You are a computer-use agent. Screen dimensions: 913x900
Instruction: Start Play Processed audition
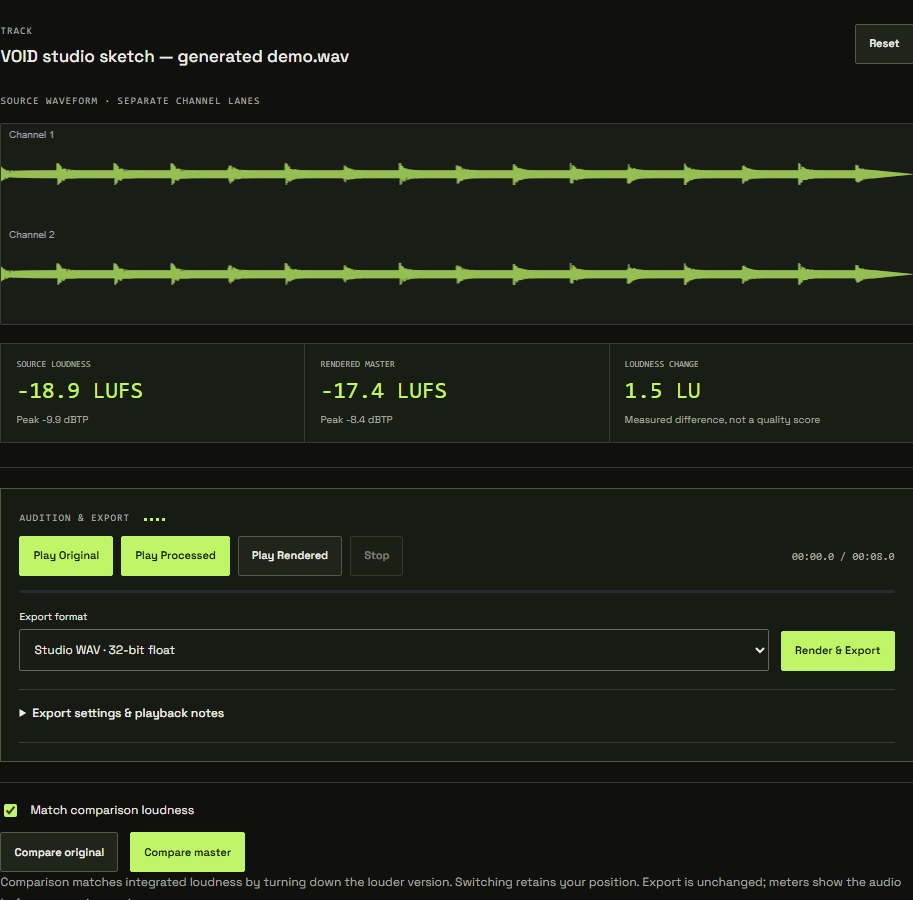[175, 556]
